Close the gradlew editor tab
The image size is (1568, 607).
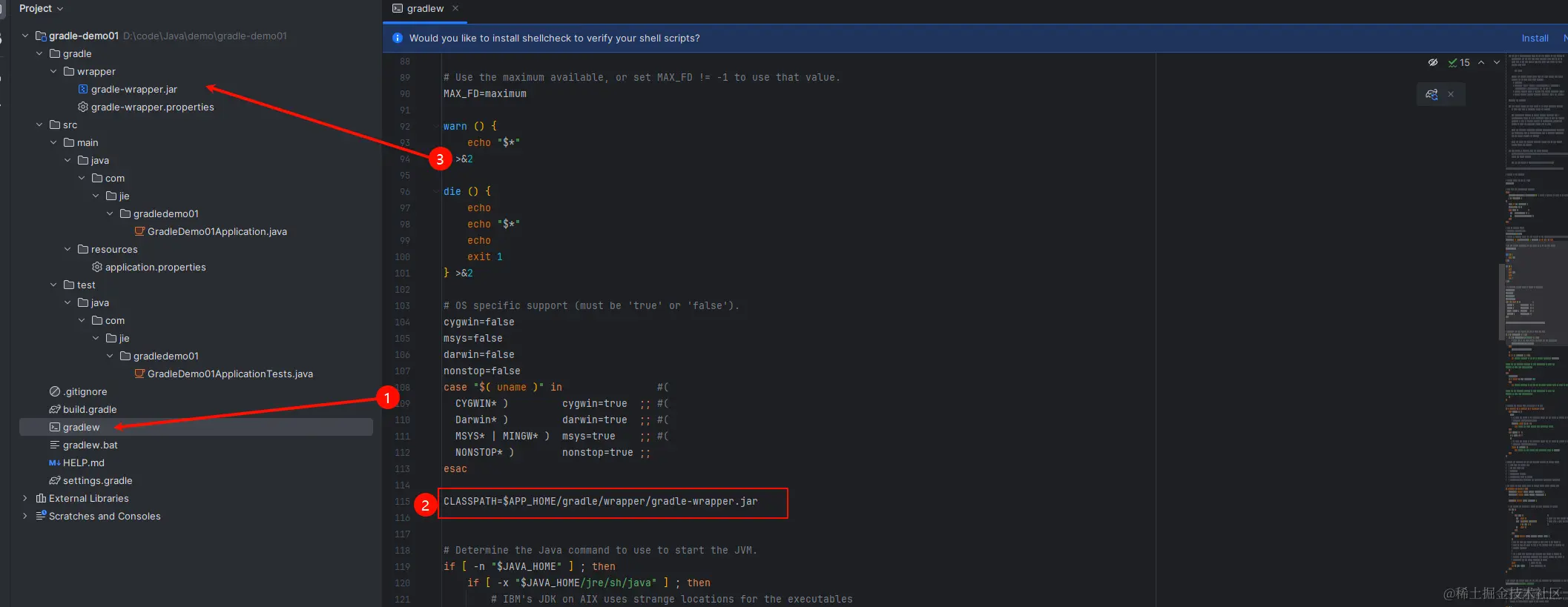(455, 8)
